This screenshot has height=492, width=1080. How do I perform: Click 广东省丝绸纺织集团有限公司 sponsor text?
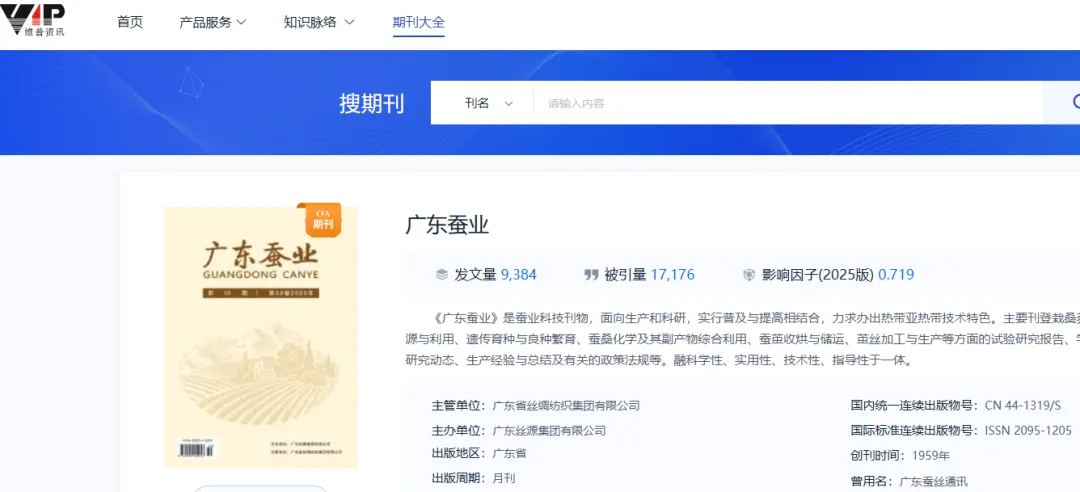pyautogui.click(x=566, y=406)
